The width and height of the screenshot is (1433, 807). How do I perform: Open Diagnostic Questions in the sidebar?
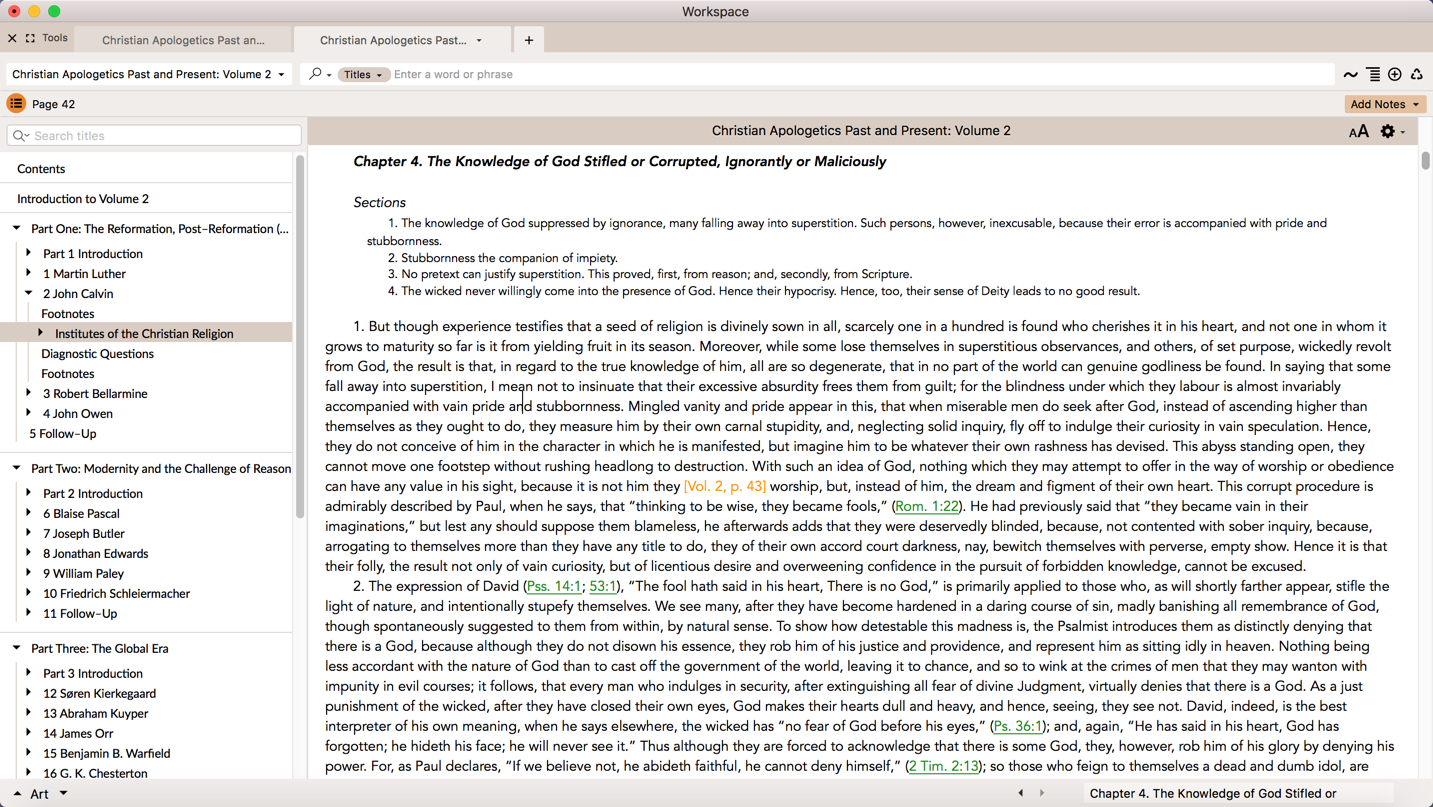click(x=97, y=354)
